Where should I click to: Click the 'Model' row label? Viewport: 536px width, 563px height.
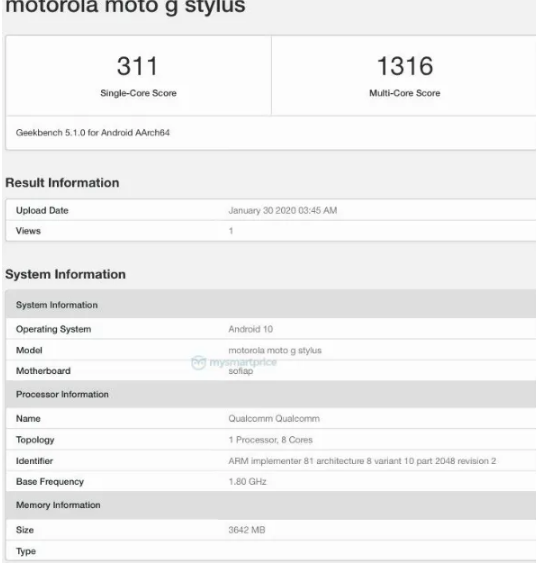tap(29, 350)
